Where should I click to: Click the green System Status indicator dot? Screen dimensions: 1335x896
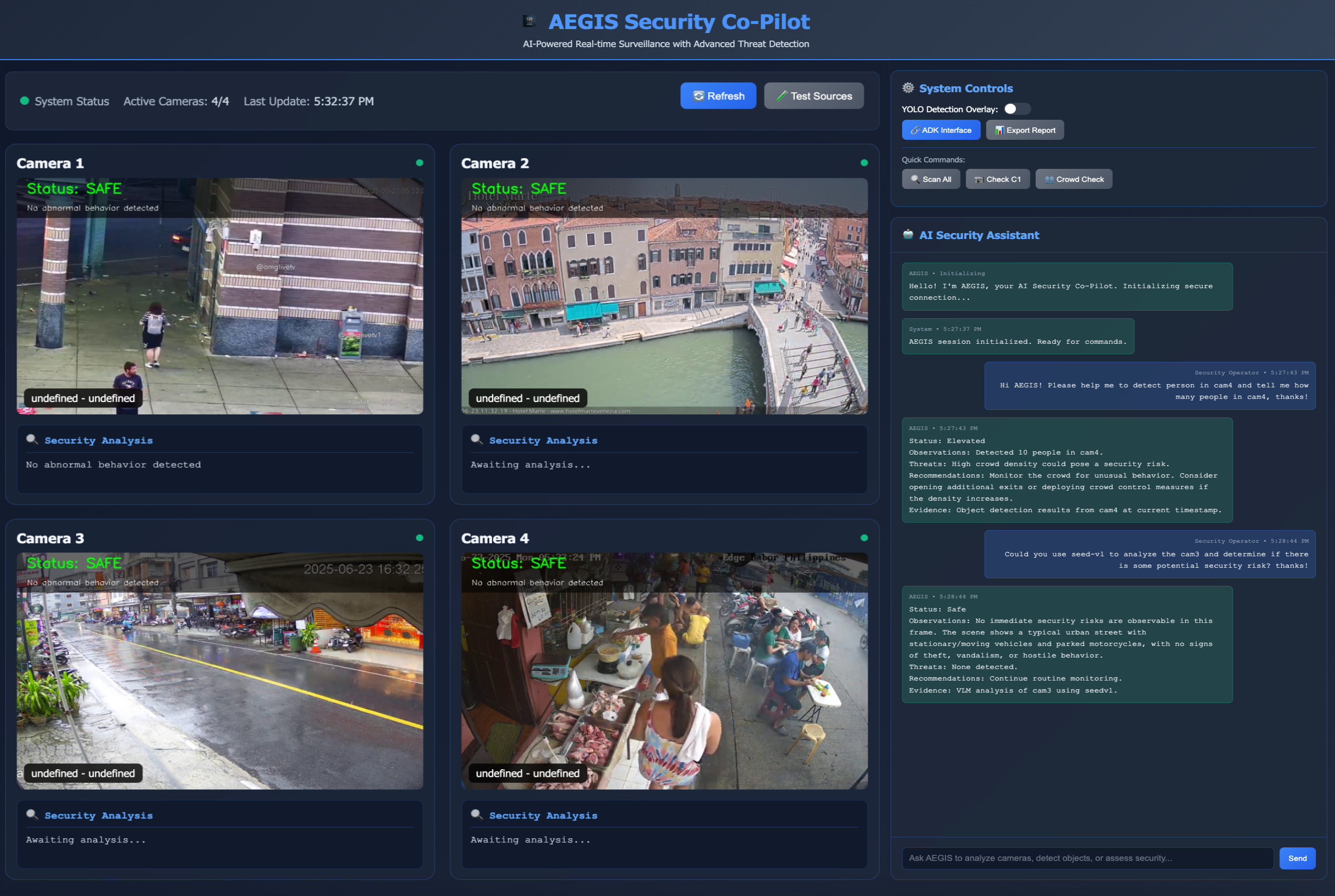[25, 101]
